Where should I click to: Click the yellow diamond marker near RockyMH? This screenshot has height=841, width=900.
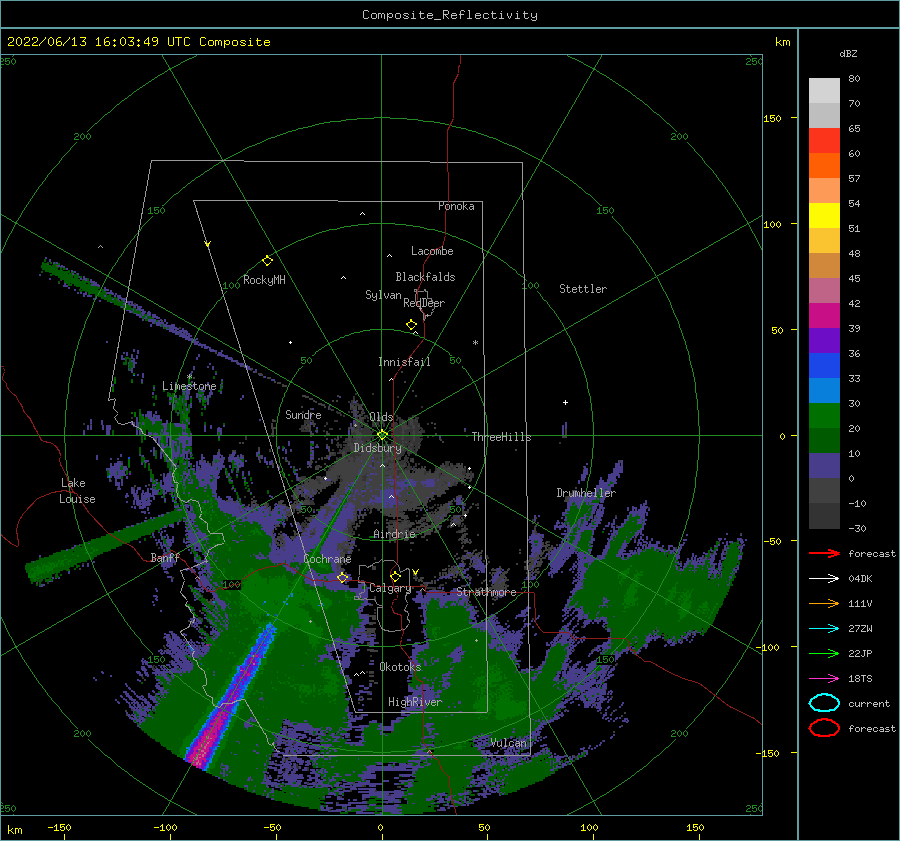point(267,261)
